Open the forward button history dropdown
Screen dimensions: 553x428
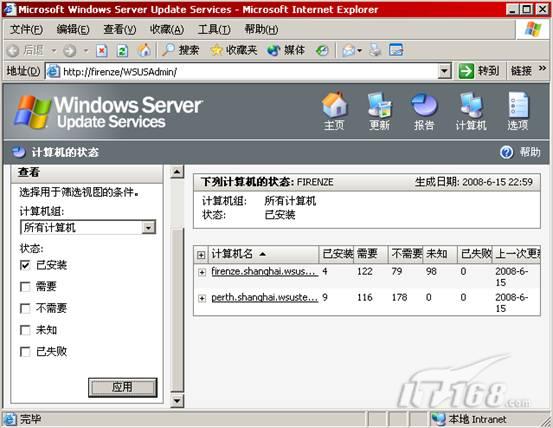(x=86, y=51)
